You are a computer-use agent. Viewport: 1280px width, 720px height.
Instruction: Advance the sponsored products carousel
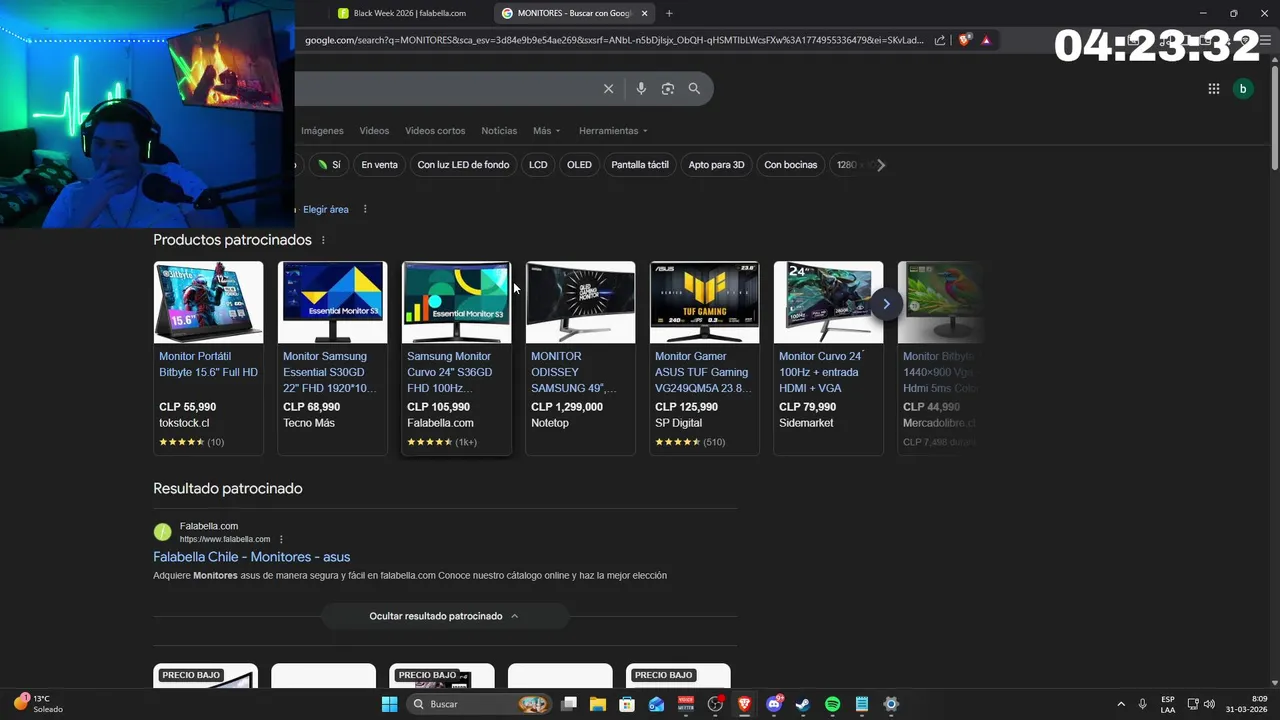(886, 304)
